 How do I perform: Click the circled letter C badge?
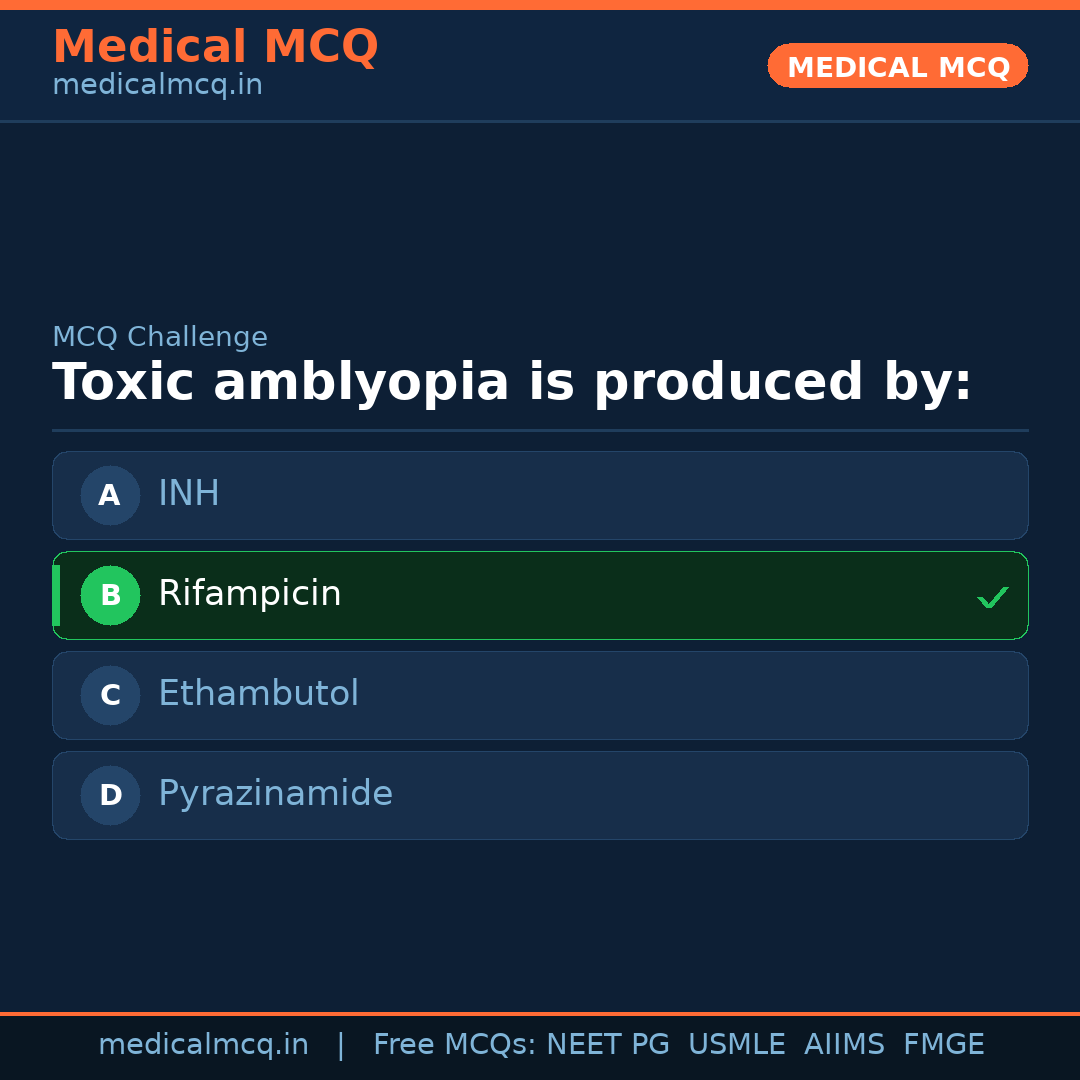click(x=110, y=695)
